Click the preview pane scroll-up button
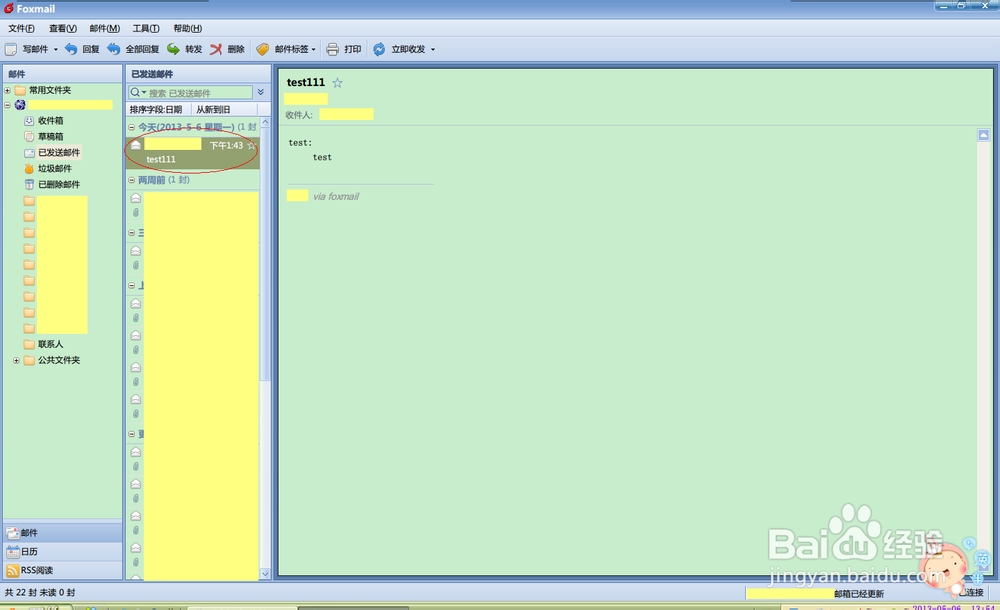This screenshot has height=610, width=1000. (983, 135)
